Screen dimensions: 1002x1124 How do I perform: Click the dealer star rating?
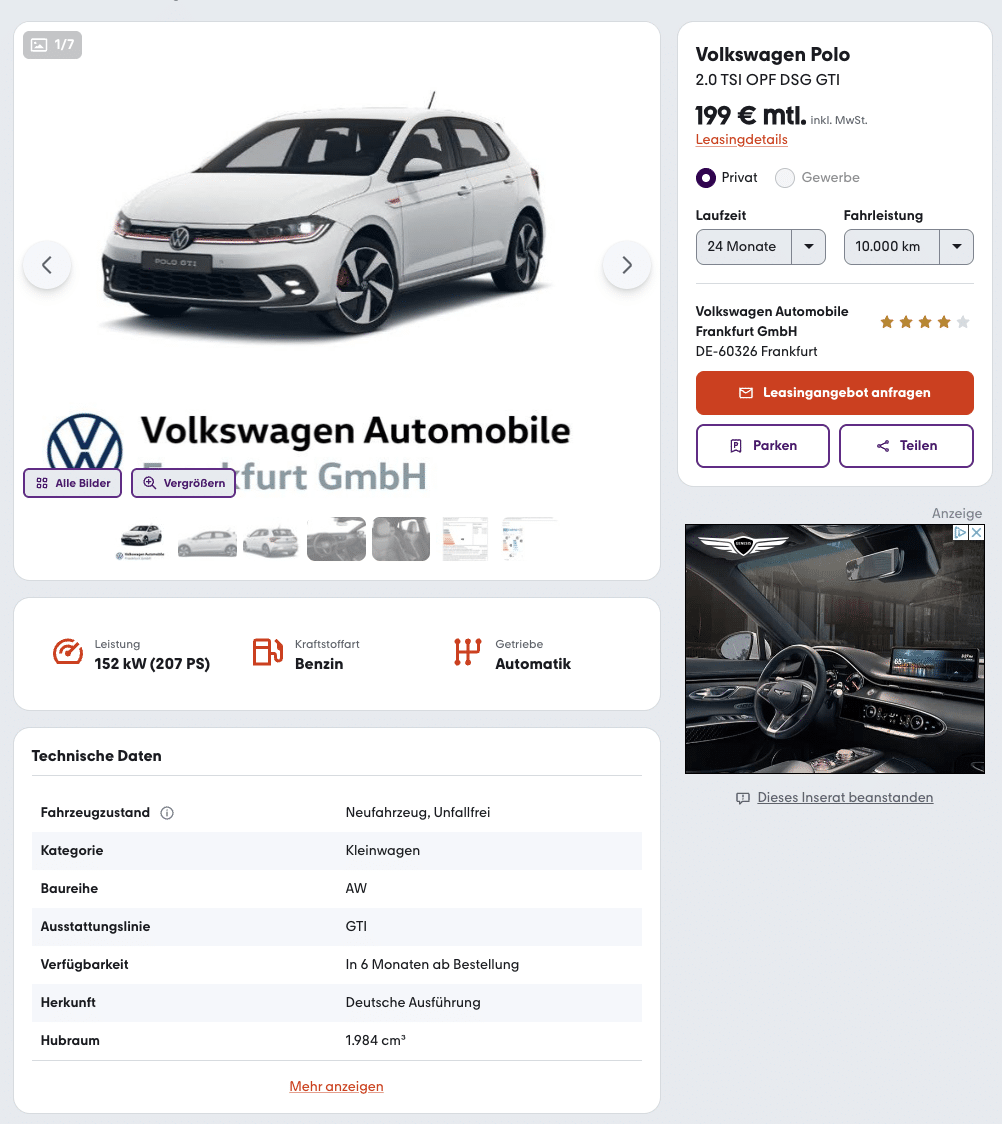click(925, 322)
